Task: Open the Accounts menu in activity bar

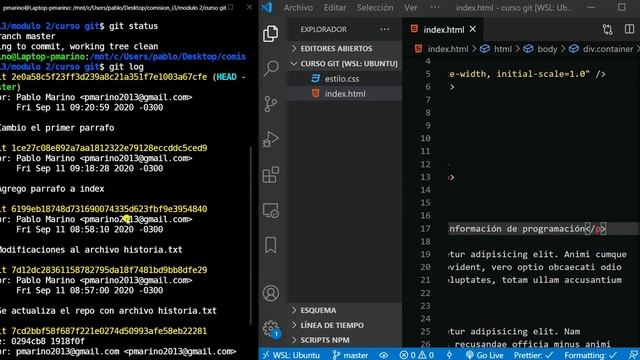Action: tap(271, 293)
